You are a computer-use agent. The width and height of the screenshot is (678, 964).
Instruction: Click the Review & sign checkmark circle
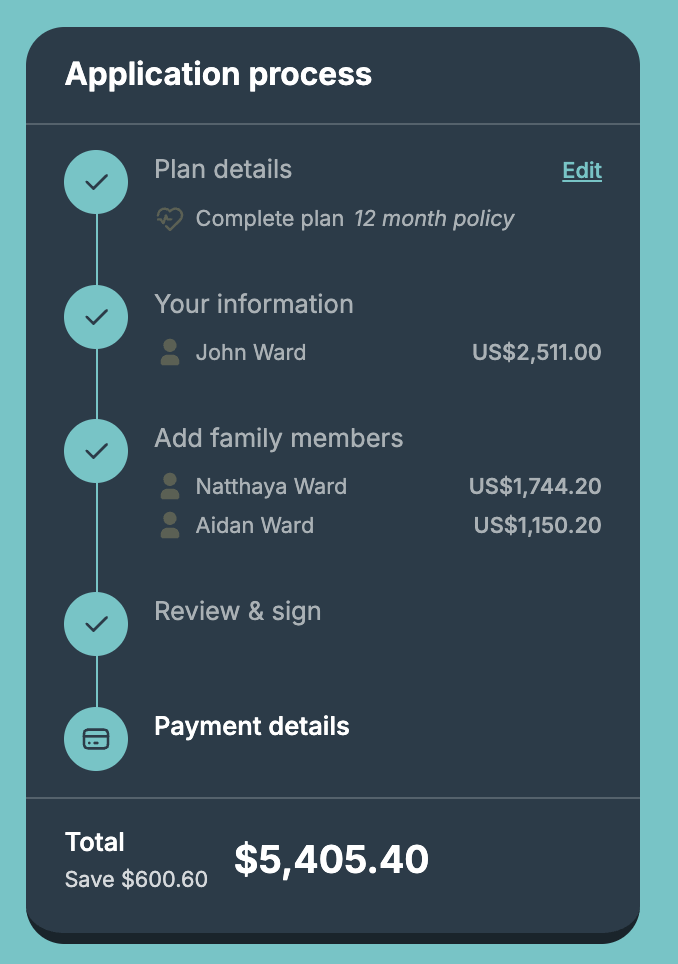click(x=96, y=623)
